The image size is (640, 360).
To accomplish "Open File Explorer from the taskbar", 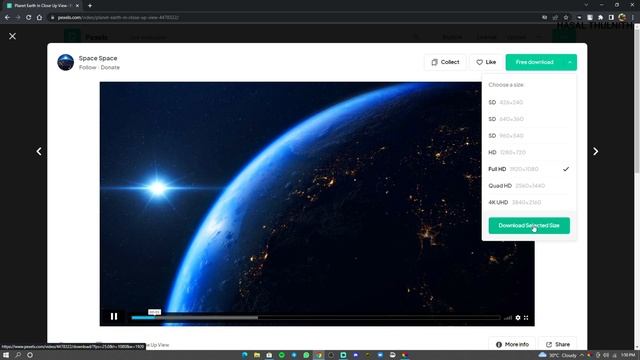I will pos(257,355).
